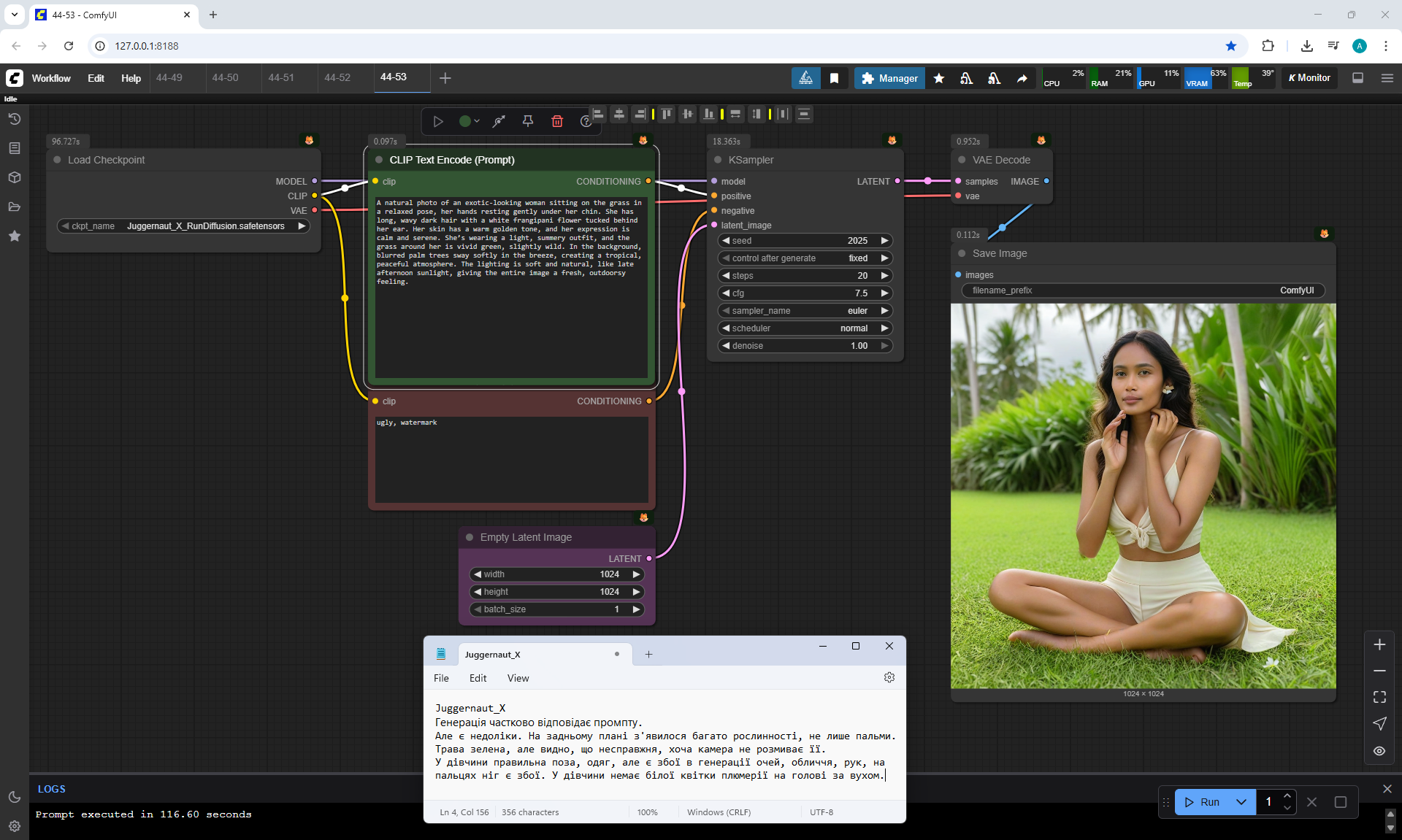1402x840 pixels.
Task: Pin the selected node with pin icon
Action: click(x=528, y=121)
